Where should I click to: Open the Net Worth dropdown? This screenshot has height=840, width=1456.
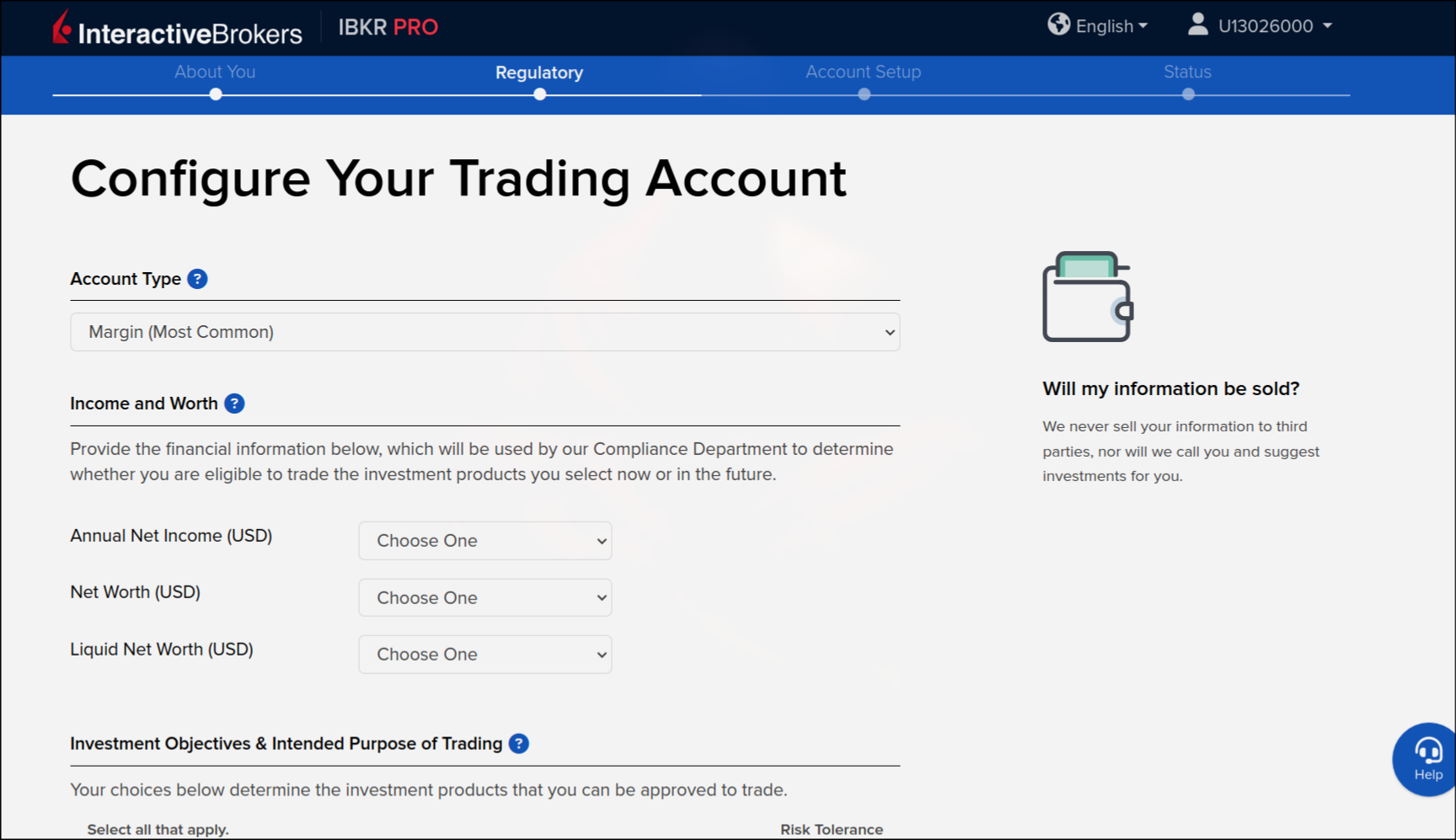[x=484, y=598]
